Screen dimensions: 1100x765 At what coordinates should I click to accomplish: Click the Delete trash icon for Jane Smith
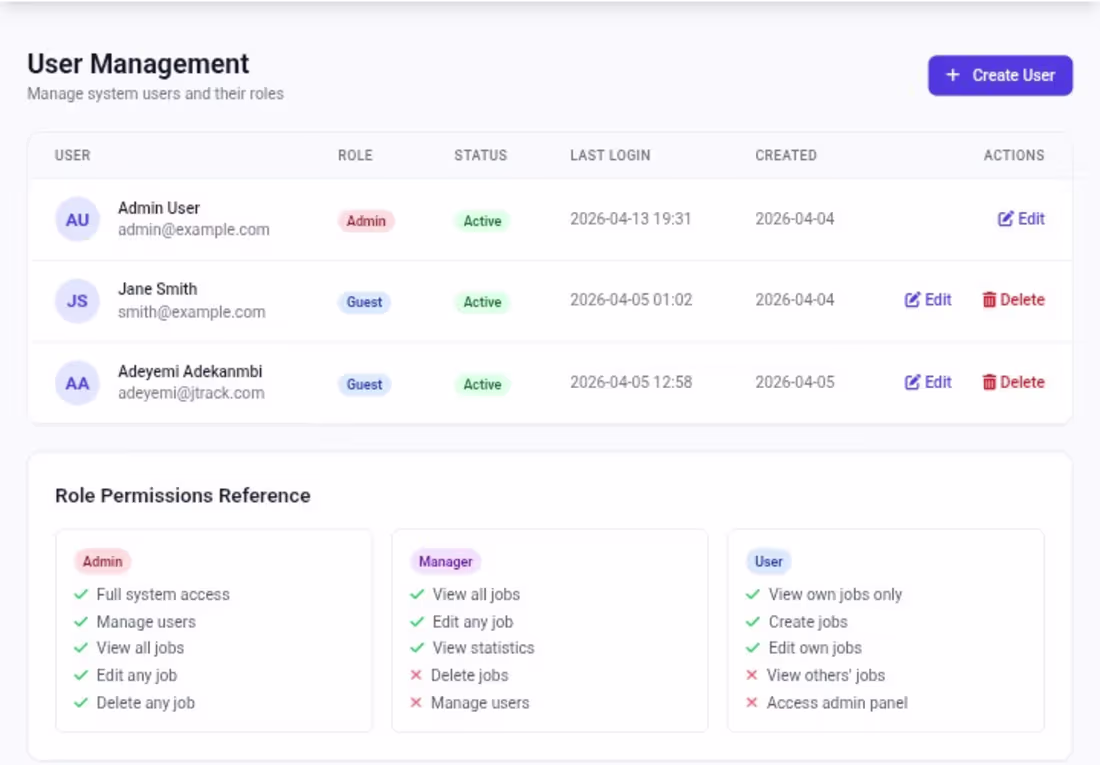(989, 300)
